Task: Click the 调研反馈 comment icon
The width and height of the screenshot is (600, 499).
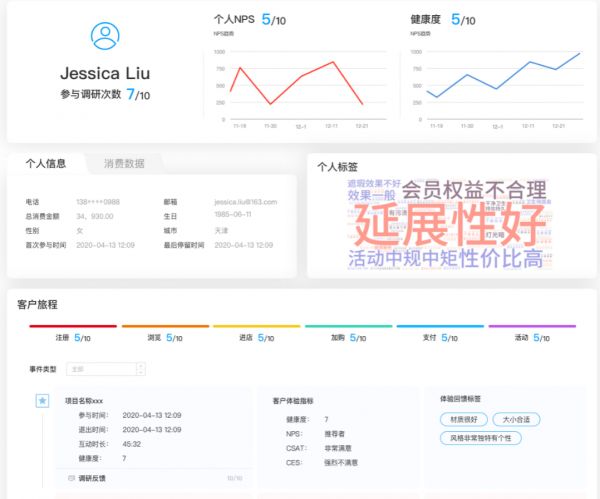Action: tap(71, 478)
